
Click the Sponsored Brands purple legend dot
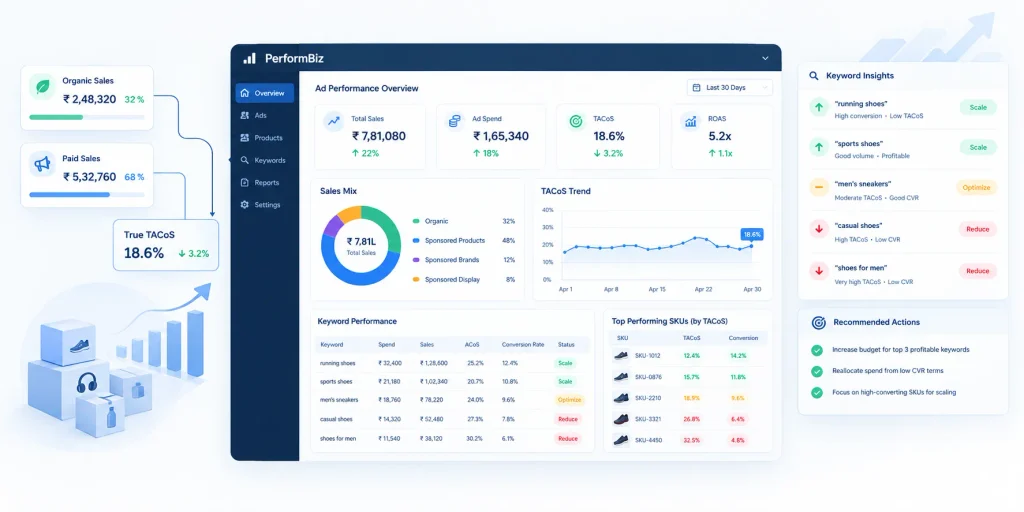click(x=416, y=260)
